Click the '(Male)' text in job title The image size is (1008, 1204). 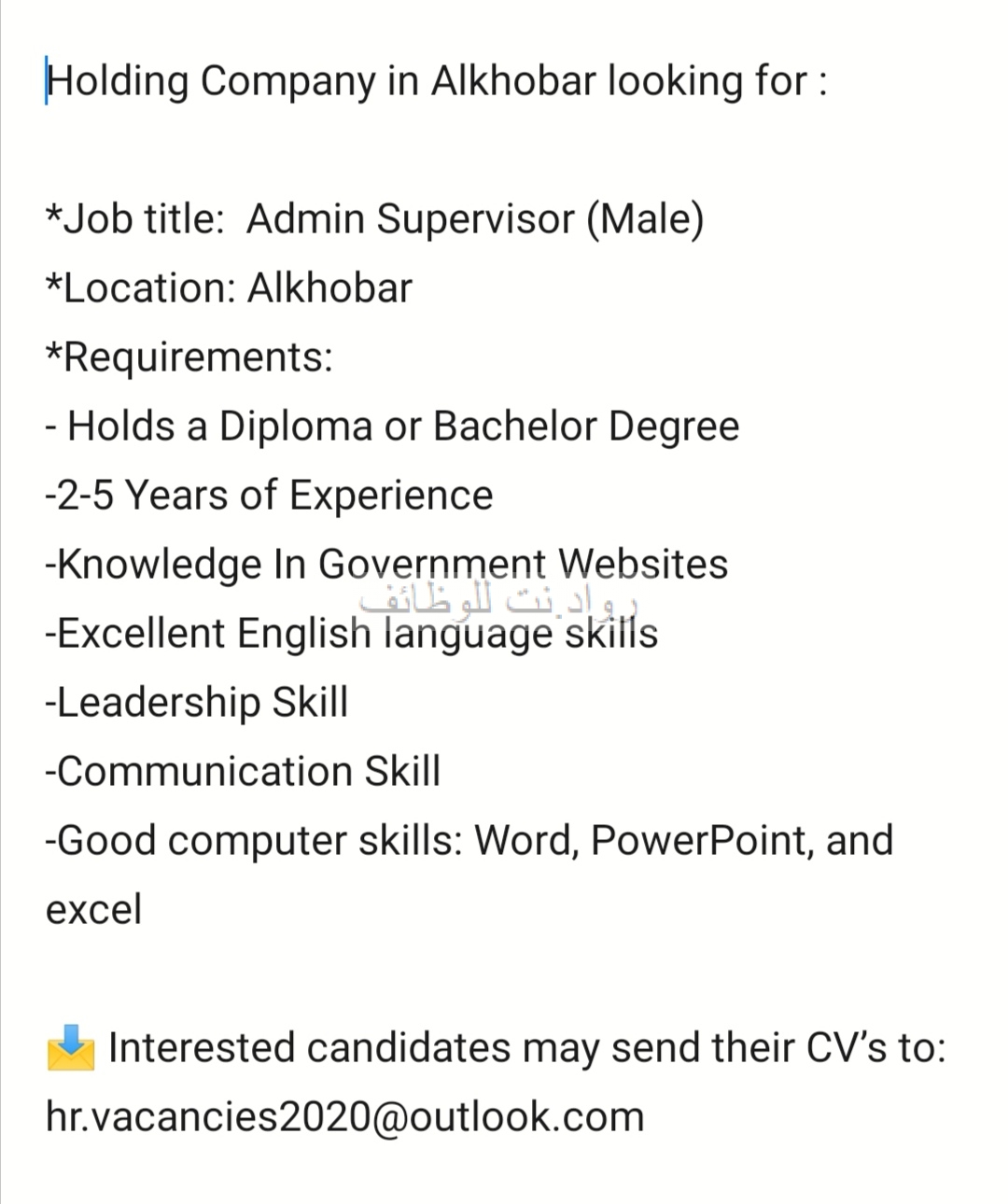(645, 219)
